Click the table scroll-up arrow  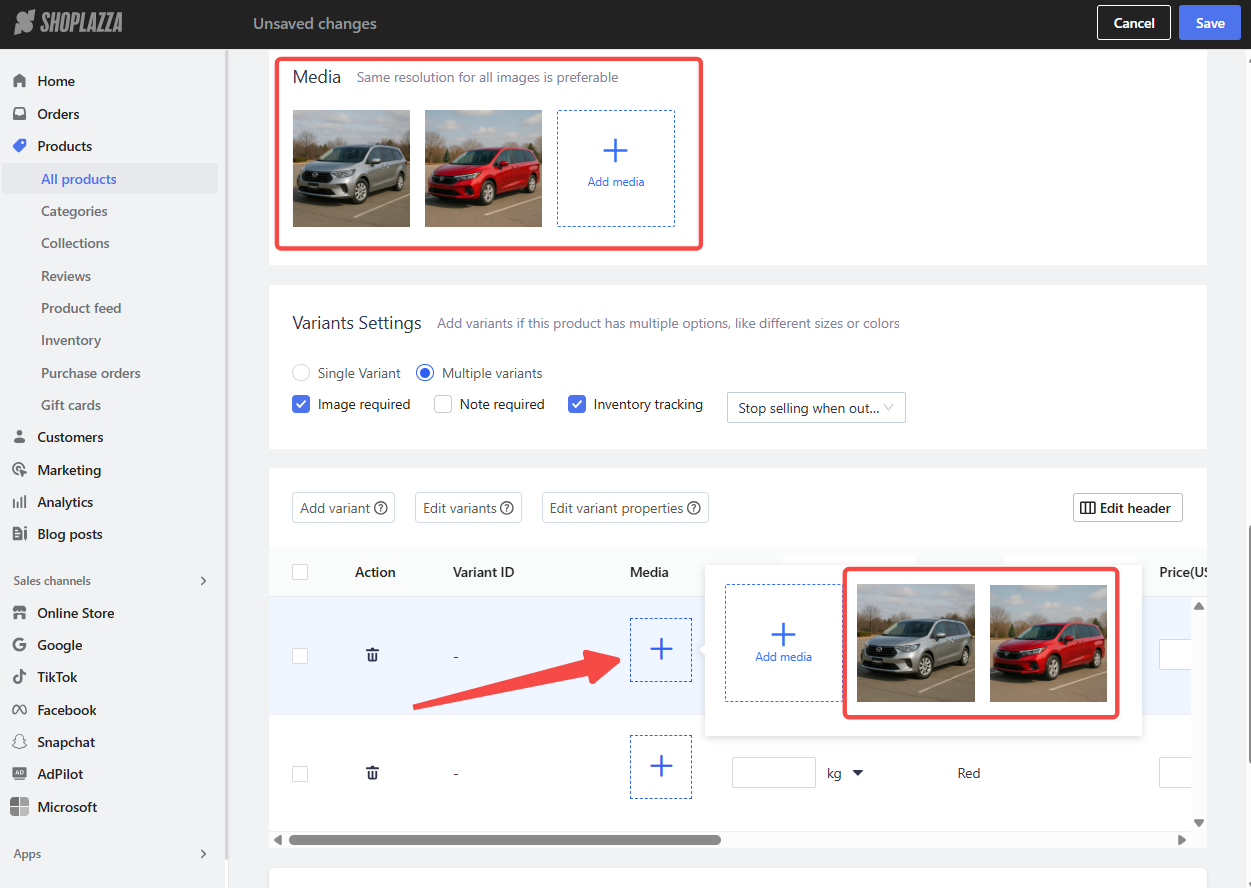(x=1199, y=606)
